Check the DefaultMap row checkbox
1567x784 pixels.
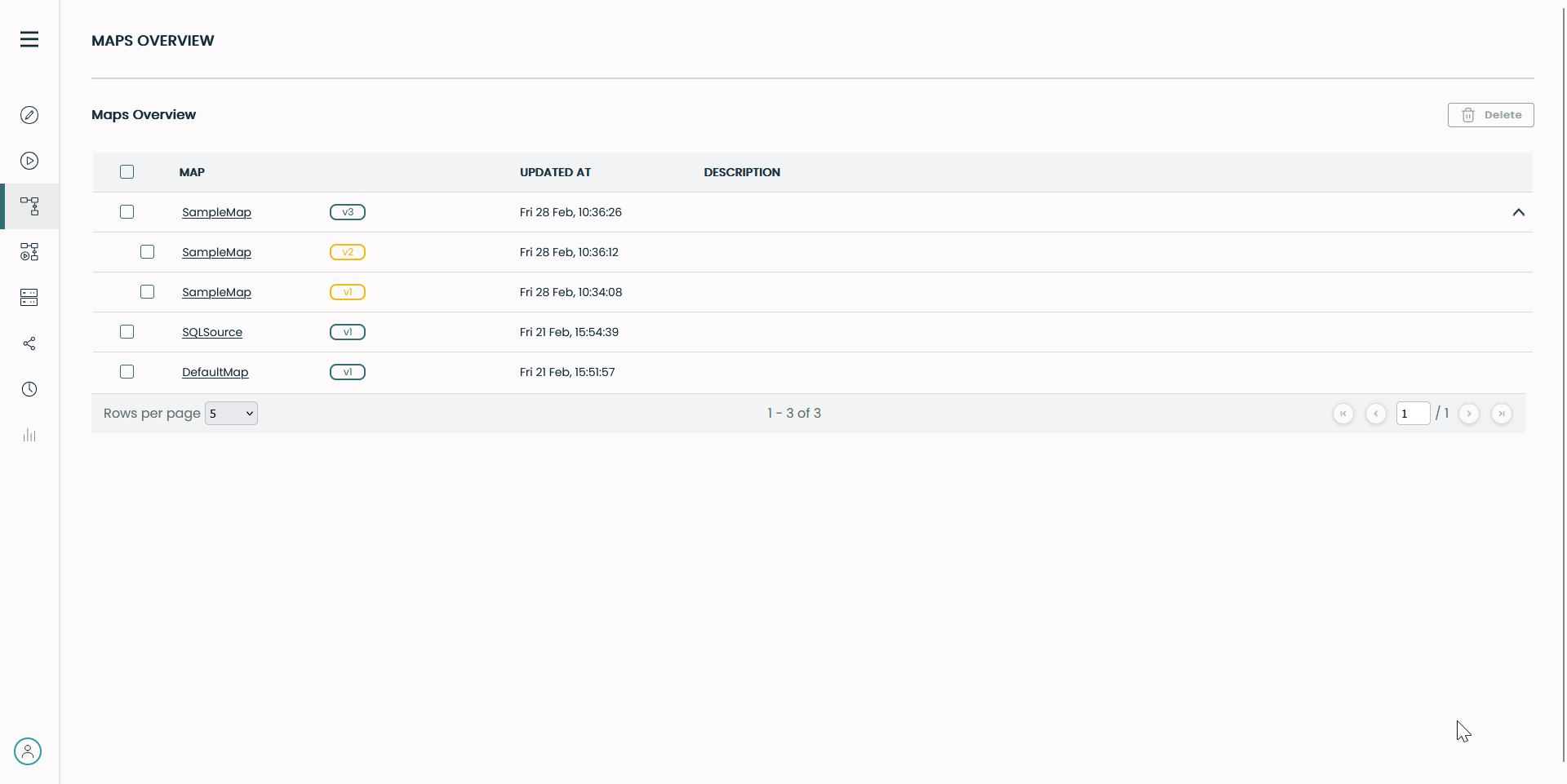click(x=127, y=372)
